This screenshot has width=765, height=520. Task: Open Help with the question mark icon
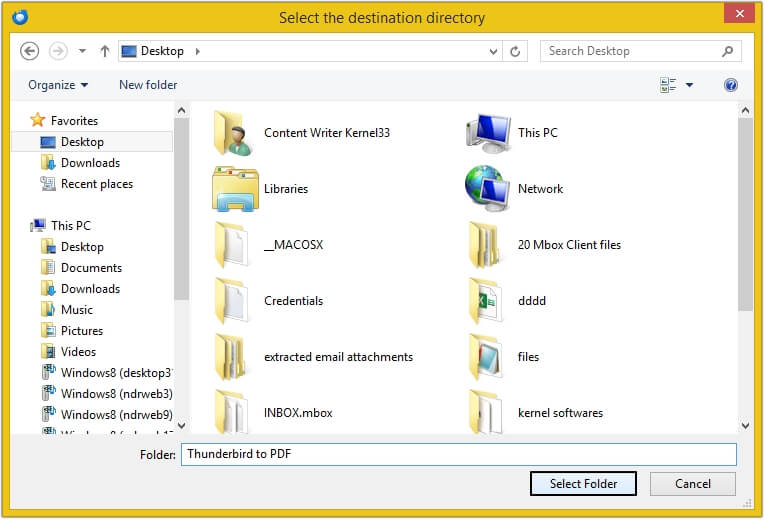tap(730, 85)
